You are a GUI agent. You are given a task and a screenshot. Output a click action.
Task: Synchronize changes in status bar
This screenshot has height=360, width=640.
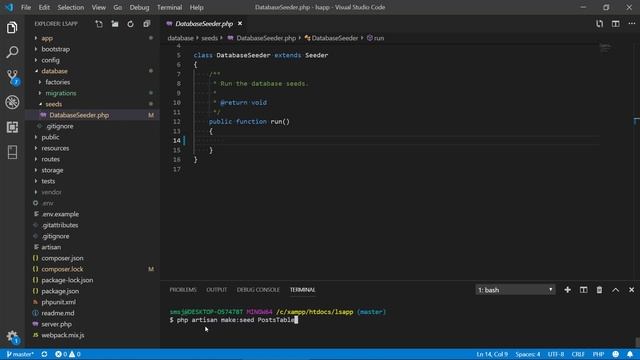(x=44, y=354)
